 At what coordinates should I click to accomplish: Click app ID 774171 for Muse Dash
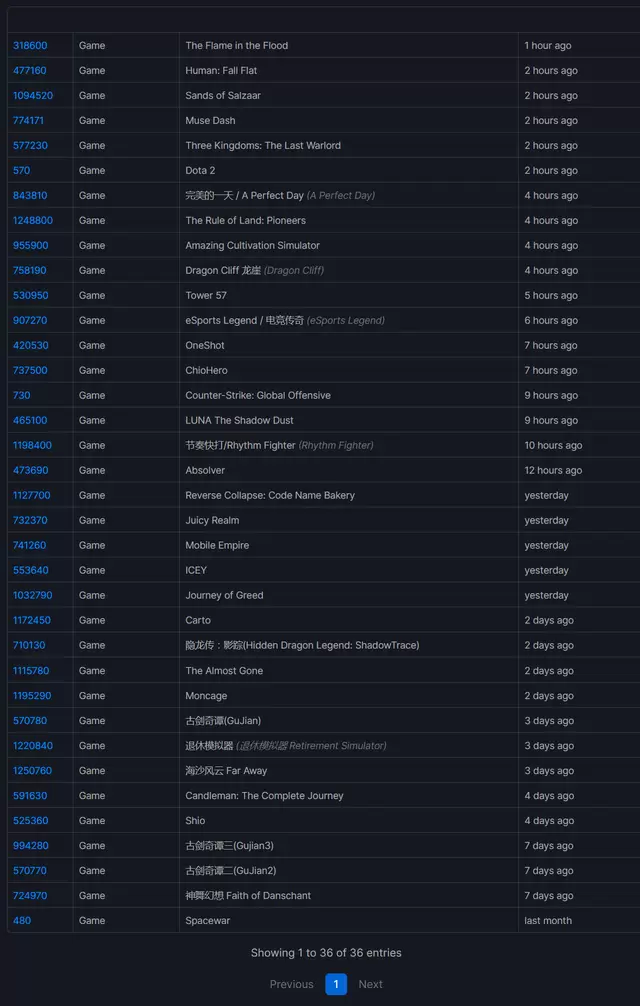pyautogui.click(x=28, y=121)
